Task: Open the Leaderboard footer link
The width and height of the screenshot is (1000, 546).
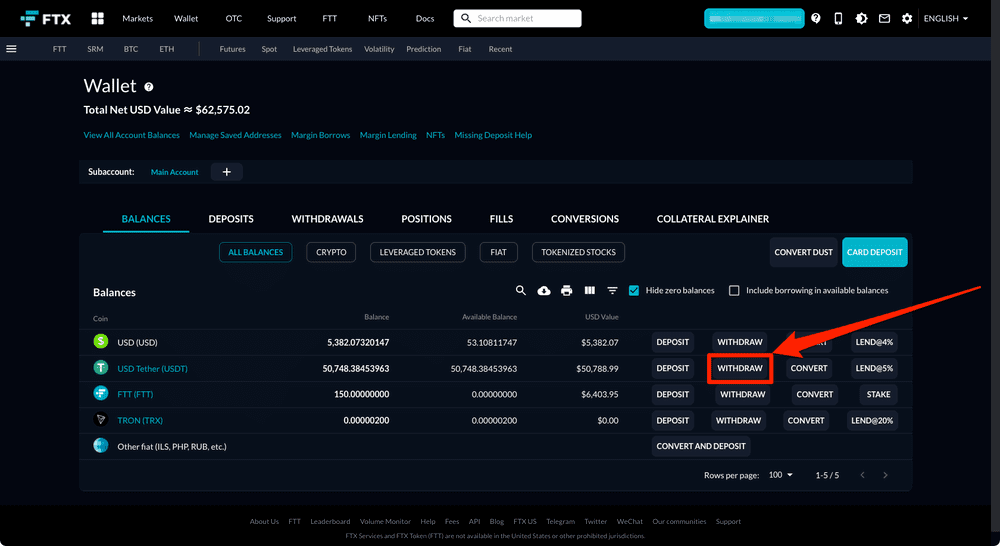Action: pos(330,521)
